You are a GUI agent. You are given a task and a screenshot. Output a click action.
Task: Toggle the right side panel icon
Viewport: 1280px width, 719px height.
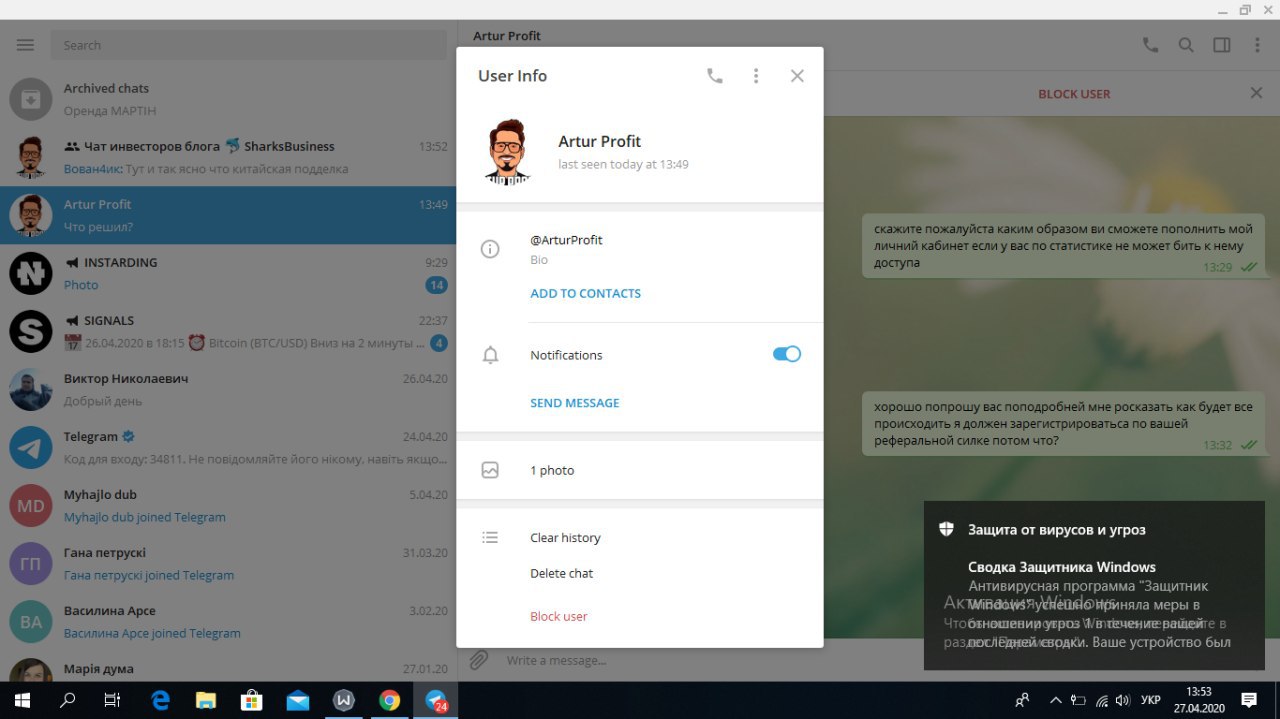coord(1221,45)
